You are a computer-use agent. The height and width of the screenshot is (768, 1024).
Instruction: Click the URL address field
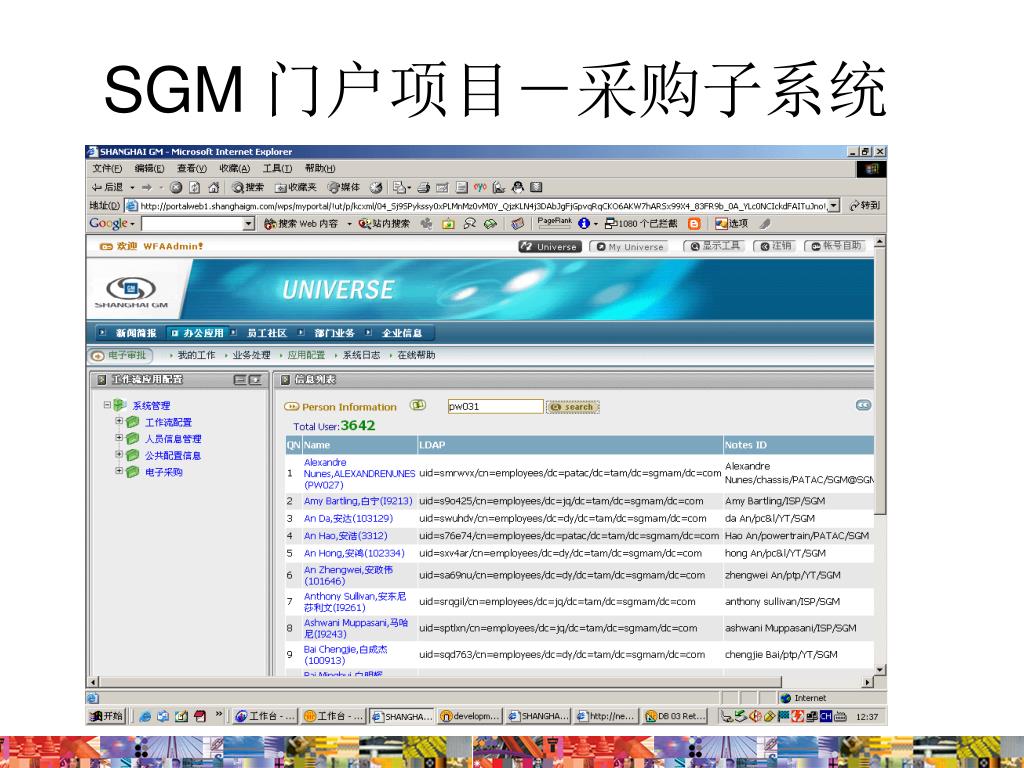[x=483, y=206]
